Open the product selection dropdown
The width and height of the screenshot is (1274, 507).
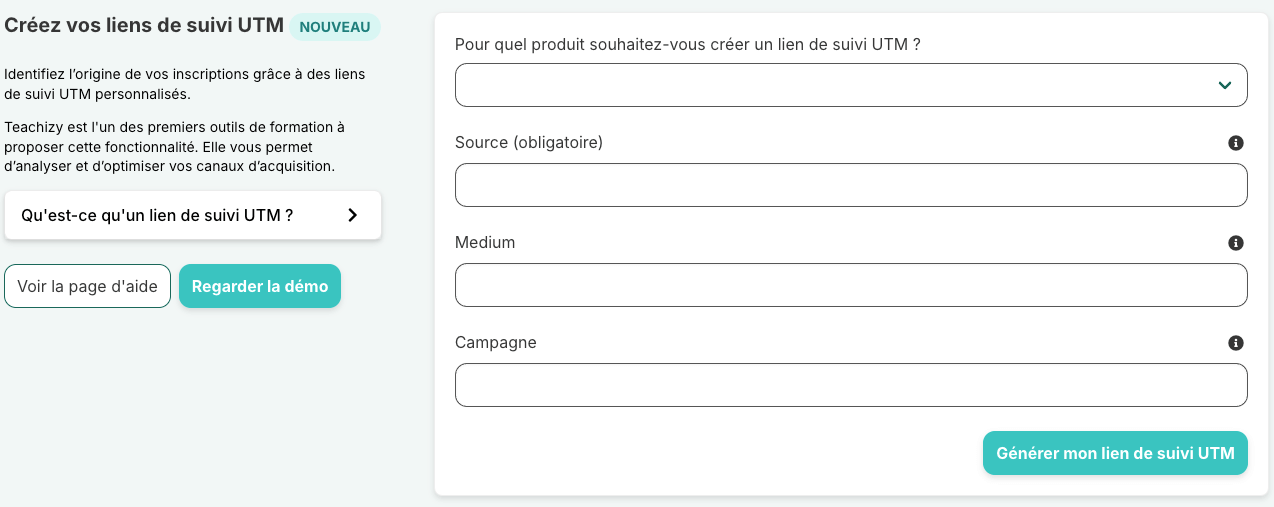pos(850,85)
